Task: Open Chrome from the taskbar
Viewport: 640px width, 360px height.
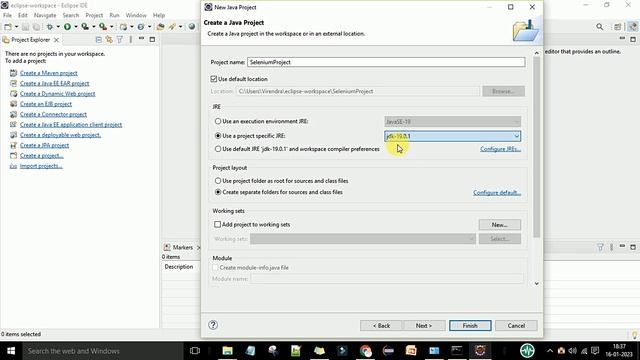Action: (365, 351)
